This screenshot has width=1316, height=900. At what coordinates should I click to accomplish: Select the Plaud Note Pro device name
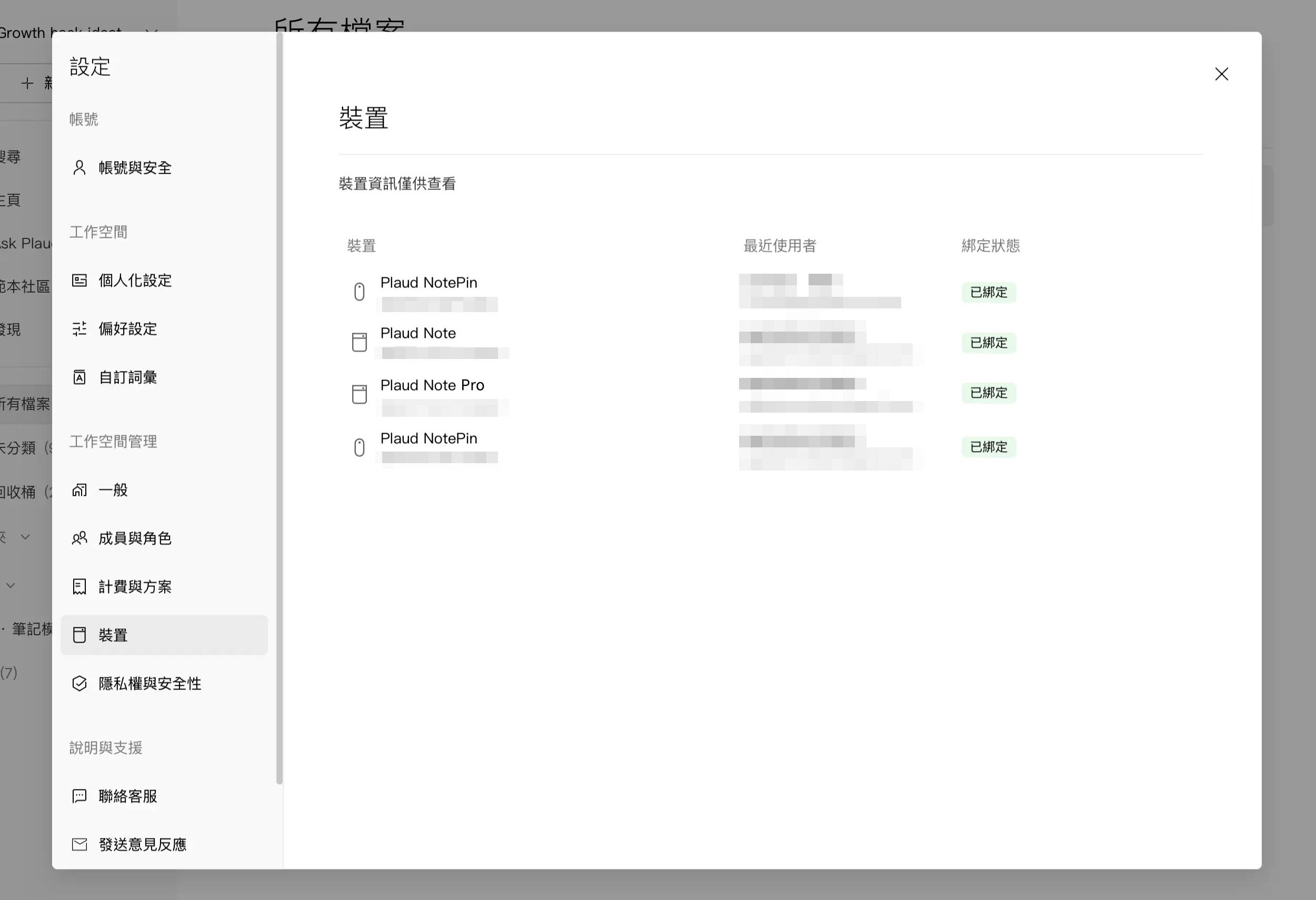tap(432, 385)
